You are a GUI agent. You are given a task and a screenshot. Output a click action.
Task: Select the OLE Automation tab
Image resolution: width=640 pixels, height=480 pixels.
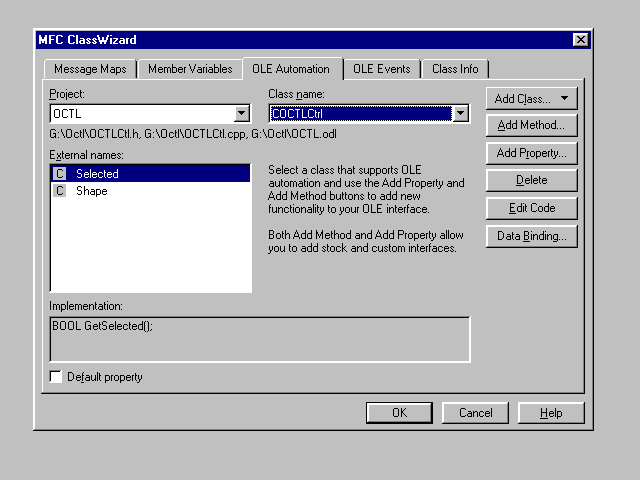coord(292,69)
